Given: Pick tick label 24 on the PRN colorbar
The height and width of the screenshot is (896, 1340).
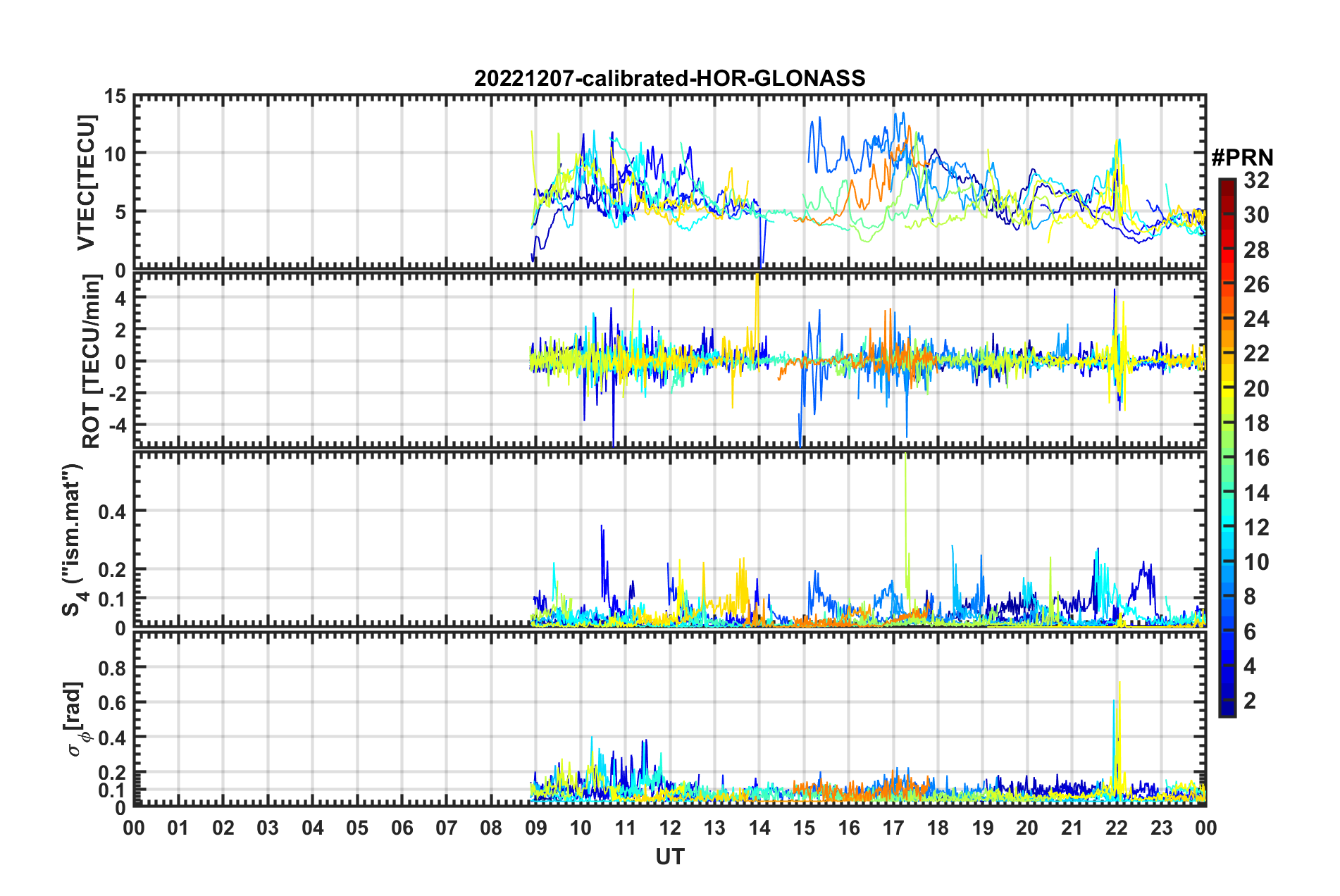Looking at the screenshot, I should pos(1256,319).
